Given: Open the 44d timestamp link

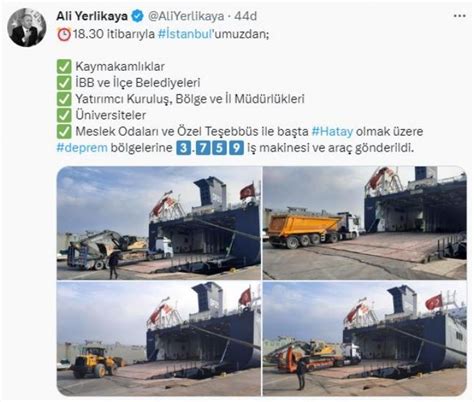Looking at the screenshot, I should pyautogui.click(x=245, y=16).
